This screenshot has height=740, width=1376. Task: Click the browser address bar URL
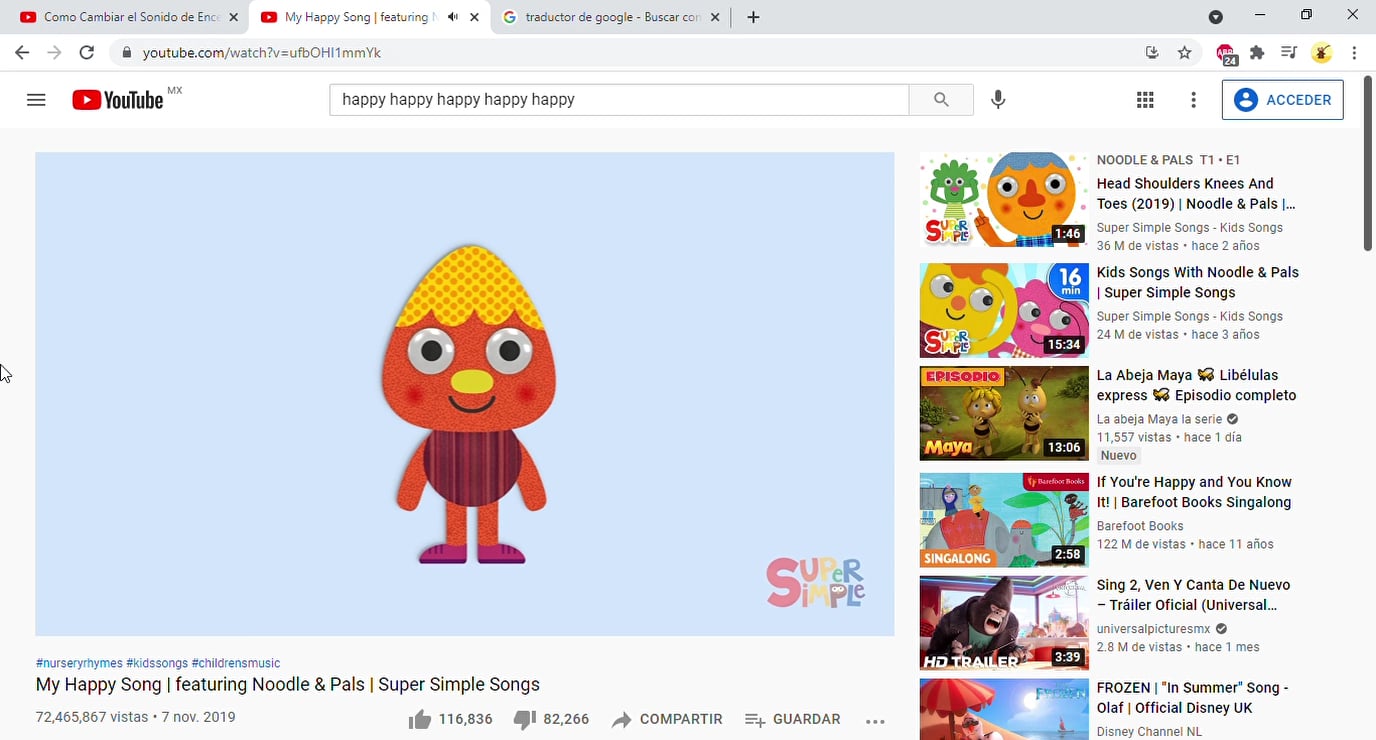[261, 53]
